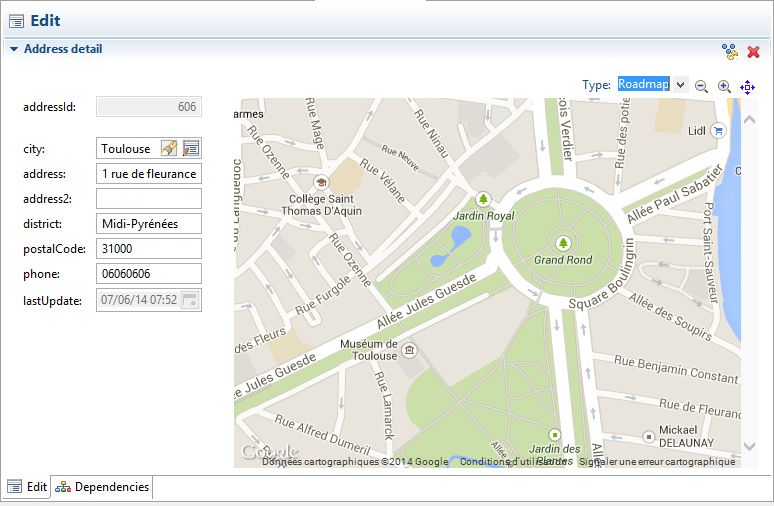Open the city selection list icon
The width and height of the screenshot is (774, 506).
191,148
